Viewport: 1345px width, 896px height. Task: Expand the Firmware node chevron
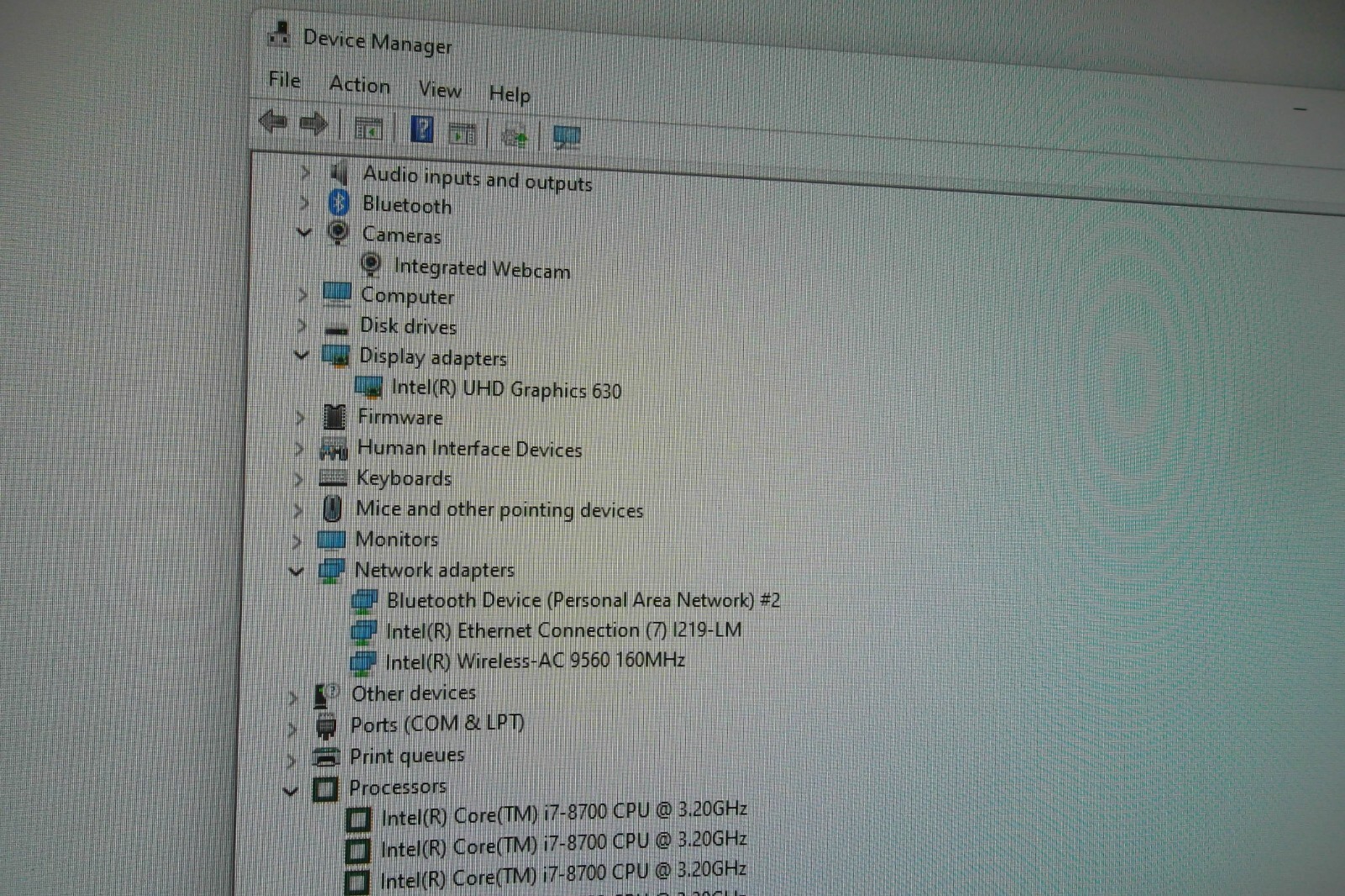pyautogui.click(x=300, y=417)
